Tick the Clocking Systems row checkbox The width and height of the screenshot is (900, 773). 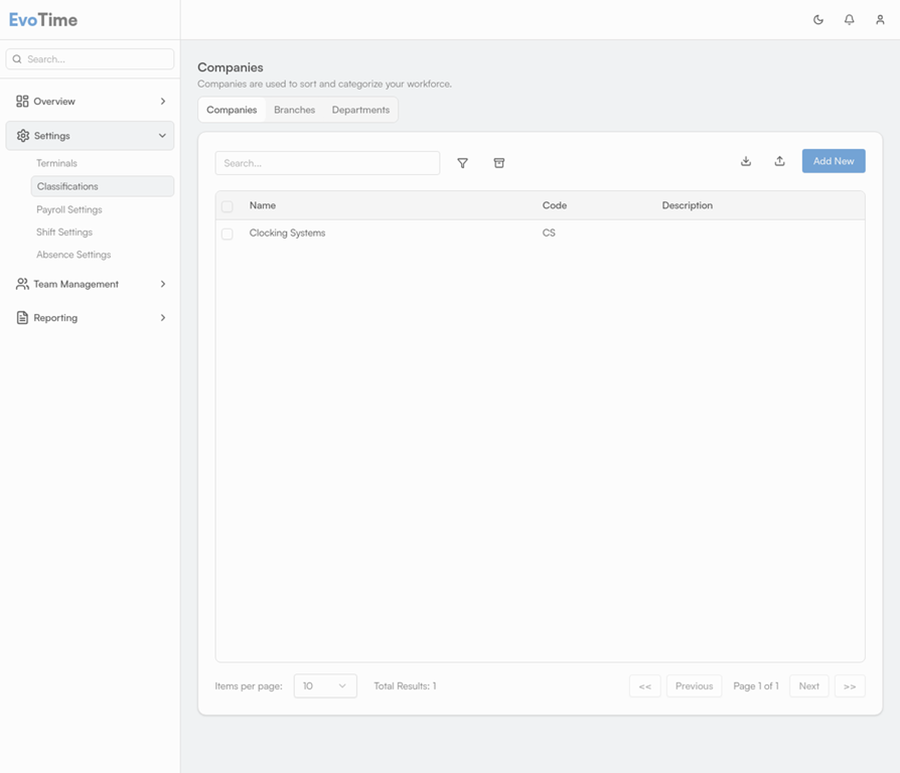[x=227, y=234]
